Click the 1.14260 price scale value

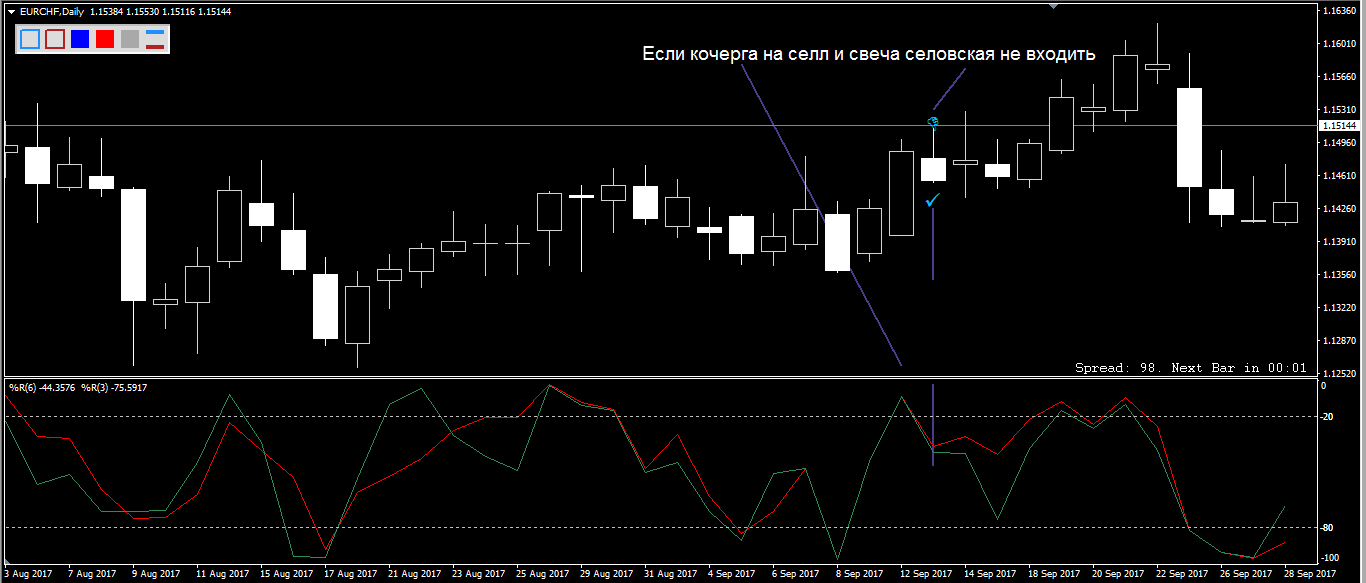[1338, 209]
